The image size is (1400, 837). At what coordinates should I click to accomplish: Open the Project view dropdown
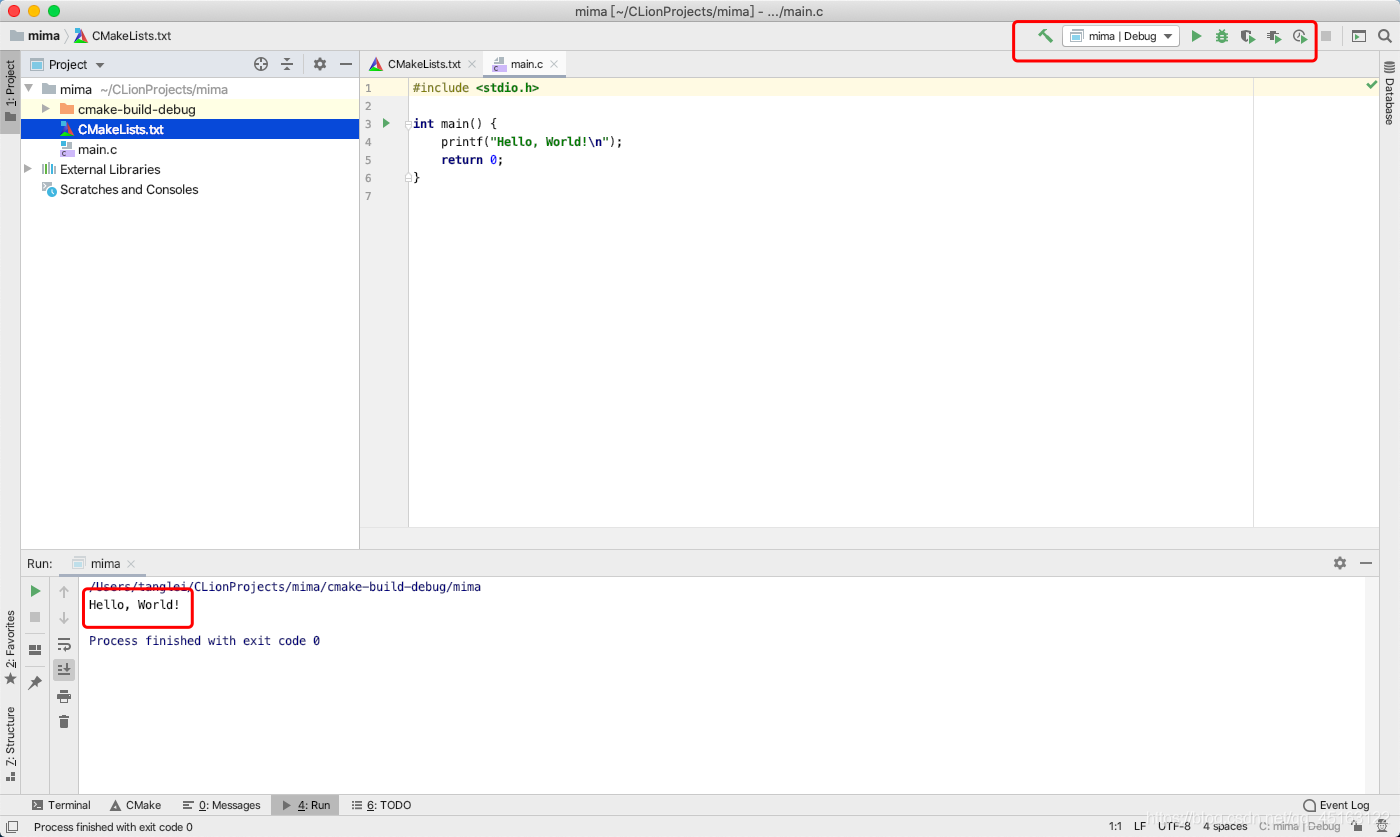coord(67,64)
